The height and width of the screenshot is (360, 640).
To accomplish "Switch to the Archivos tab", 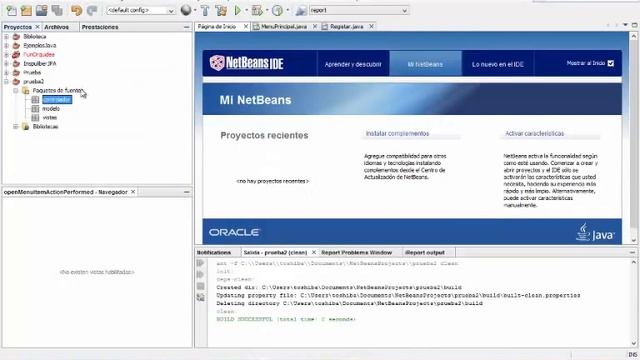I will 56,27.
